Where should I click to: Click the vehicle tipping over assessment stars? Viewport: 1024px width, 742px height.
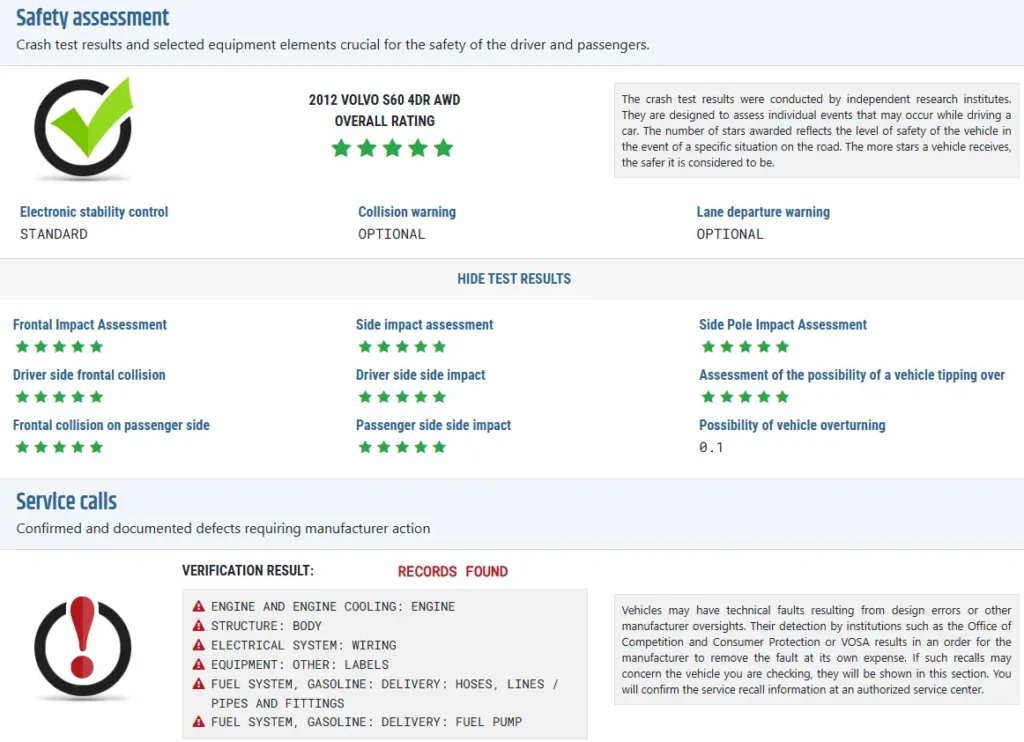coord(745,397)
